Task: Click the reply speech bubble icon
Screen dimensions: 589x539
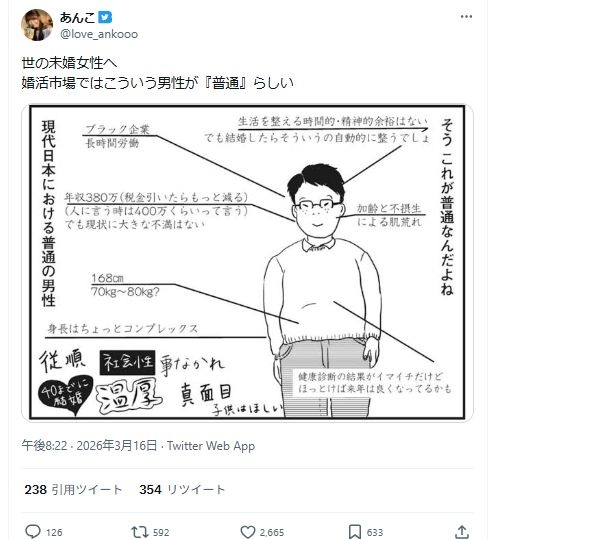Action: (33, 532)
